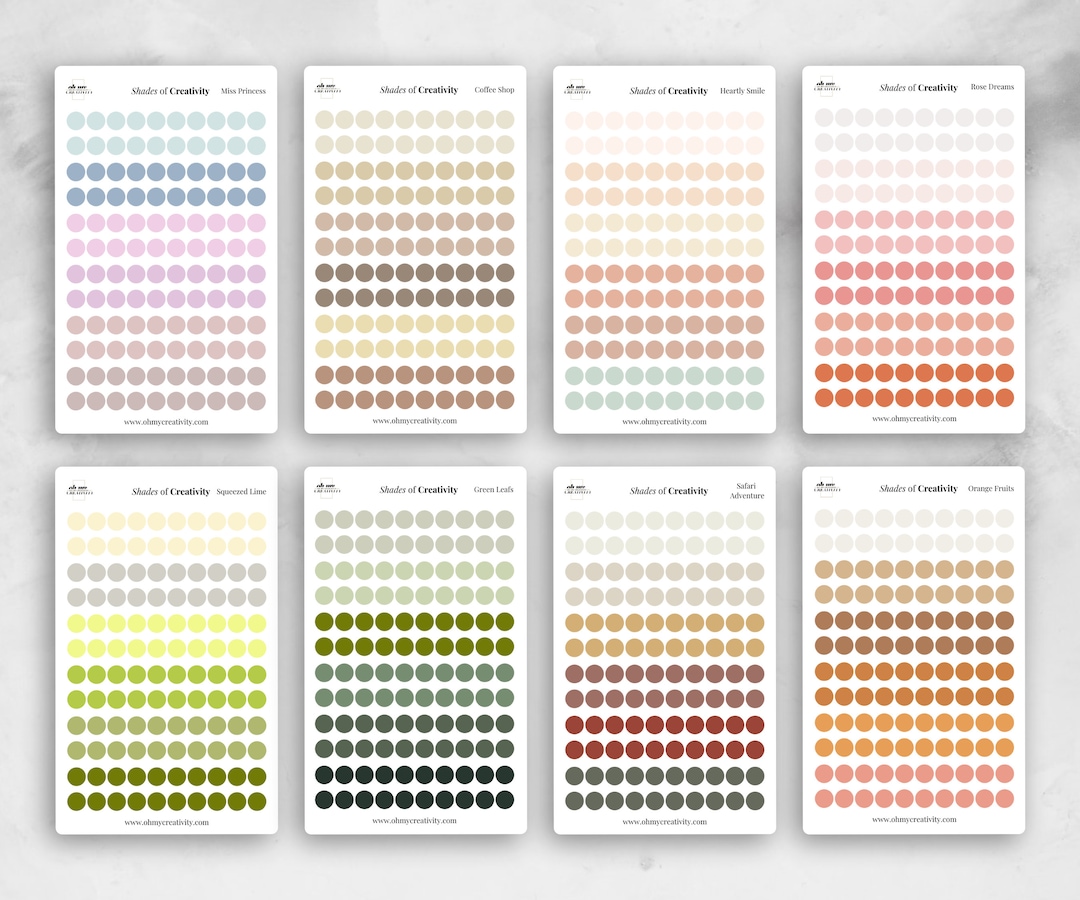Pick the first light-blue dot in Miss Princess' top row

[x=76, y=121]
